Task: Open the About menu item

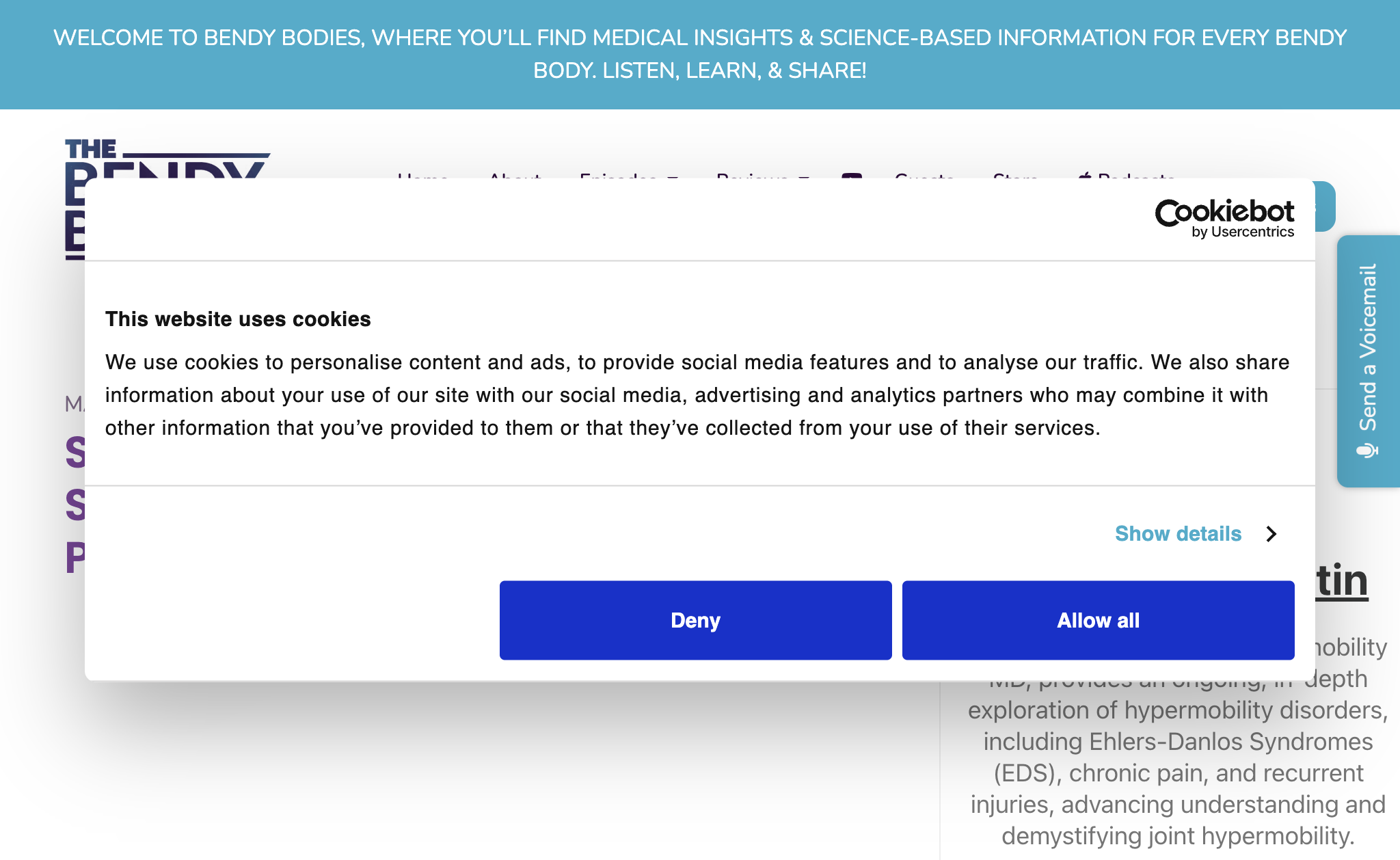Action: click(x=515, y=175)
